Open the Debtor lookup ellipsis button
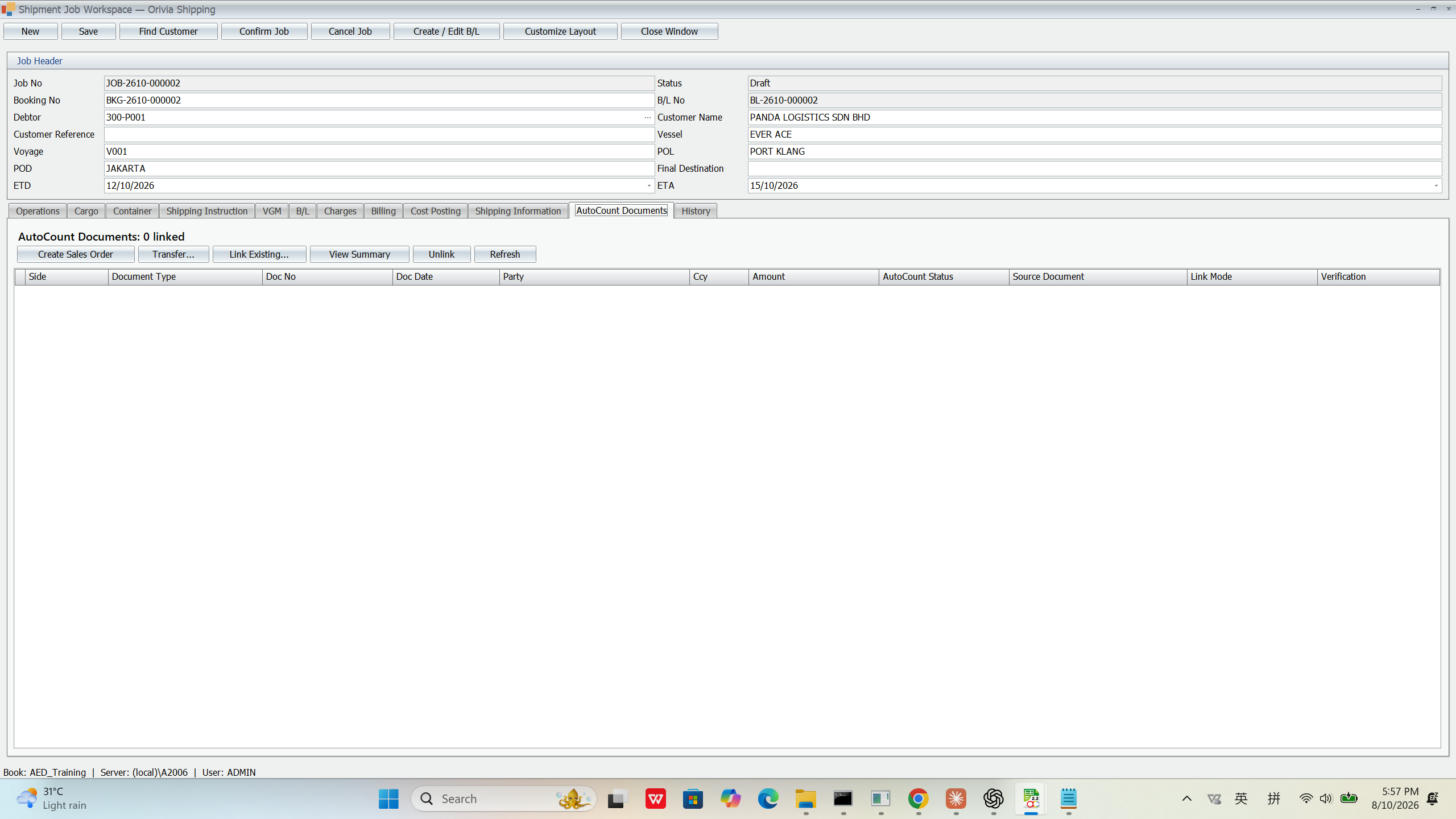Image resolution: width=1456 pixels, height=819 pixels. (647, 117)
